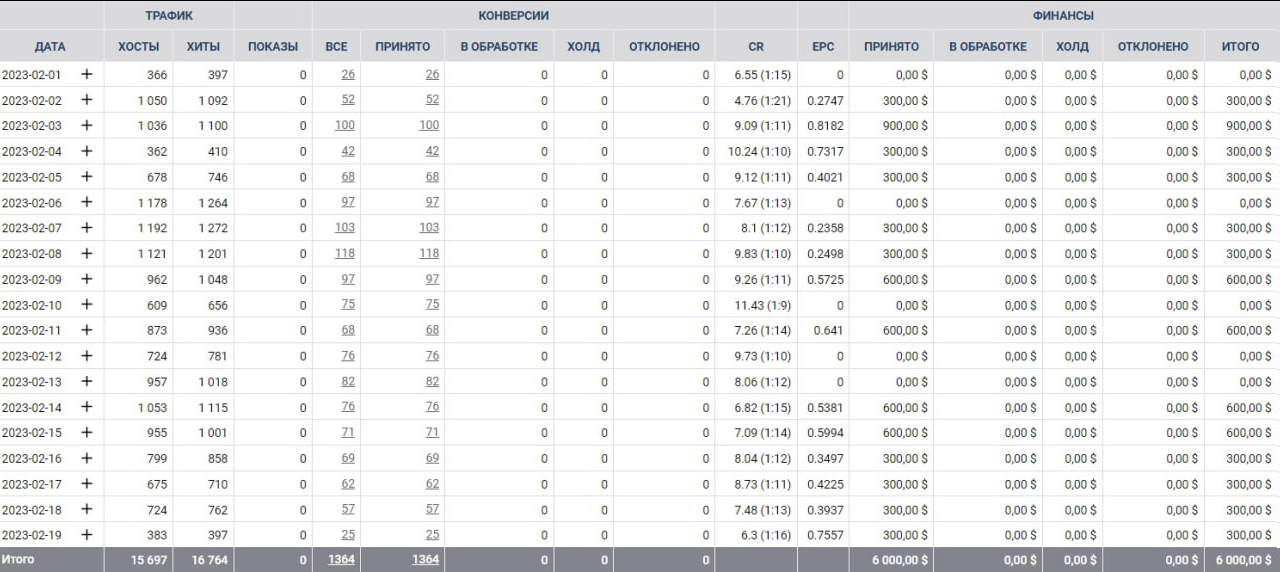Screen dimensions: 1280x572
Task: Click accepted conversions 100 for 2023-02-03
Action: click(x=428, y=125)
